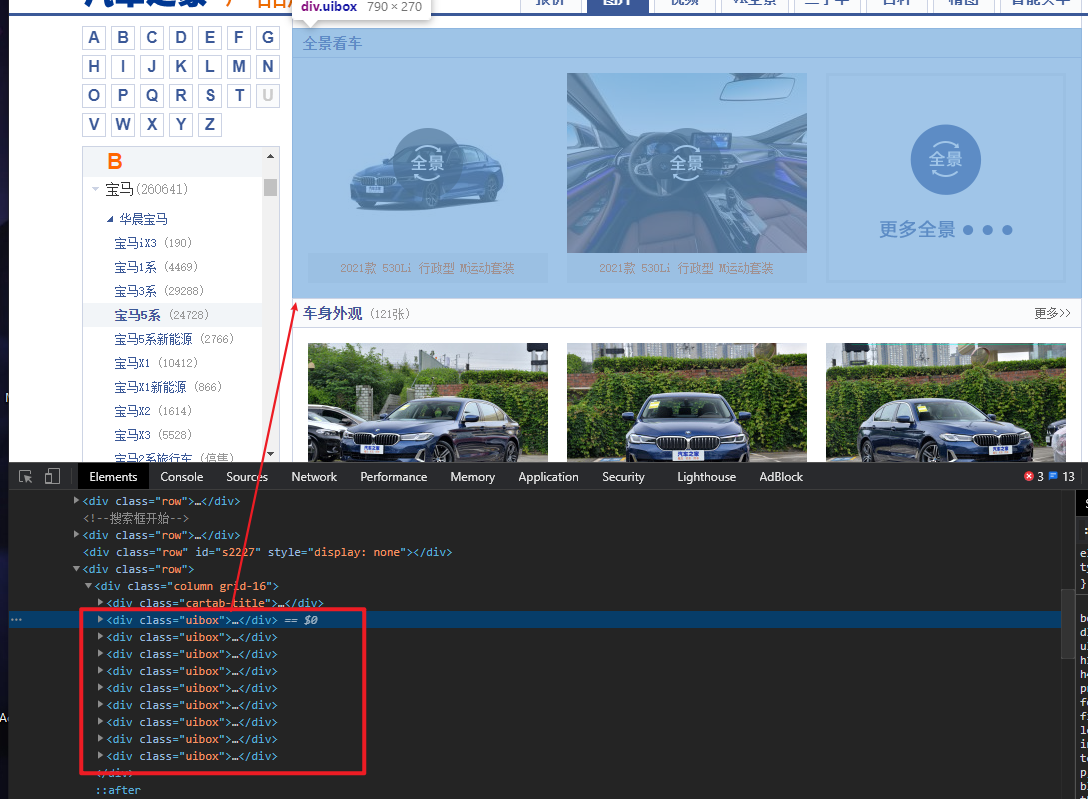Click the blue messages count indicator
Viewport: 1088px width, 799px height.
point(1062,476)
